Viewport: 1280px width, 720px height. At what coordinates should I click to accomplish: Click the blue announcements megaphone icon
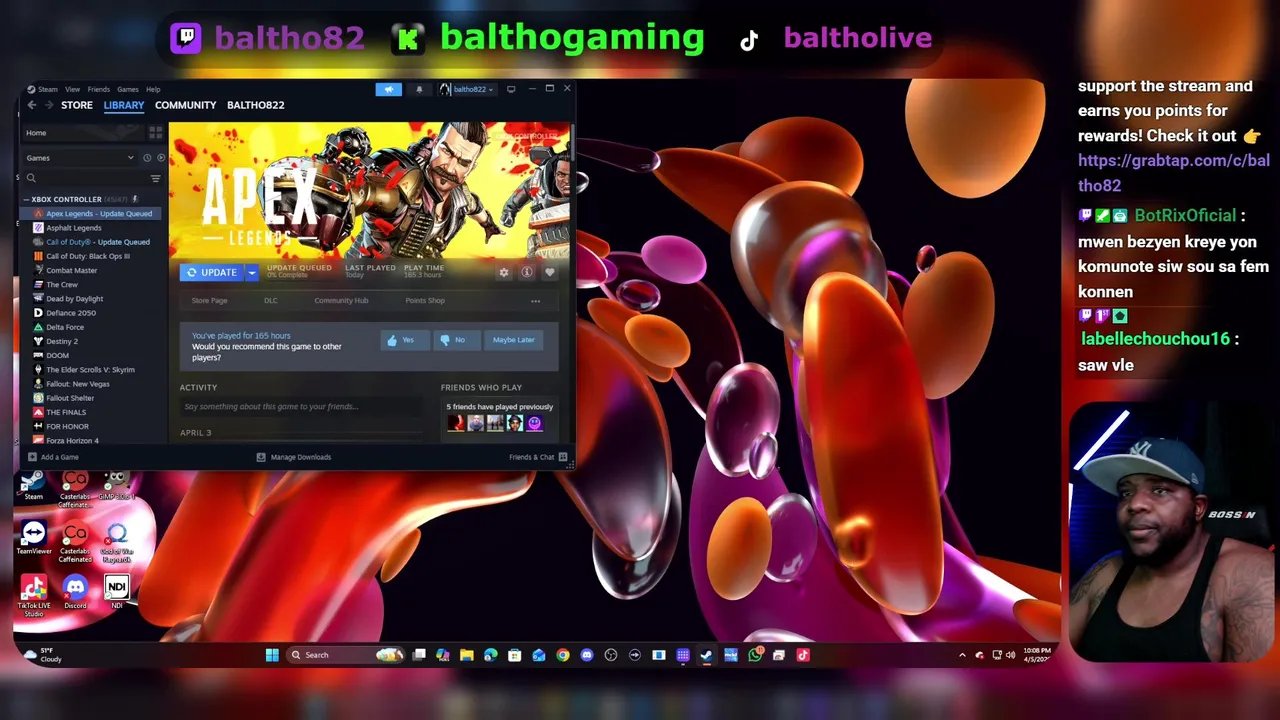389,89
